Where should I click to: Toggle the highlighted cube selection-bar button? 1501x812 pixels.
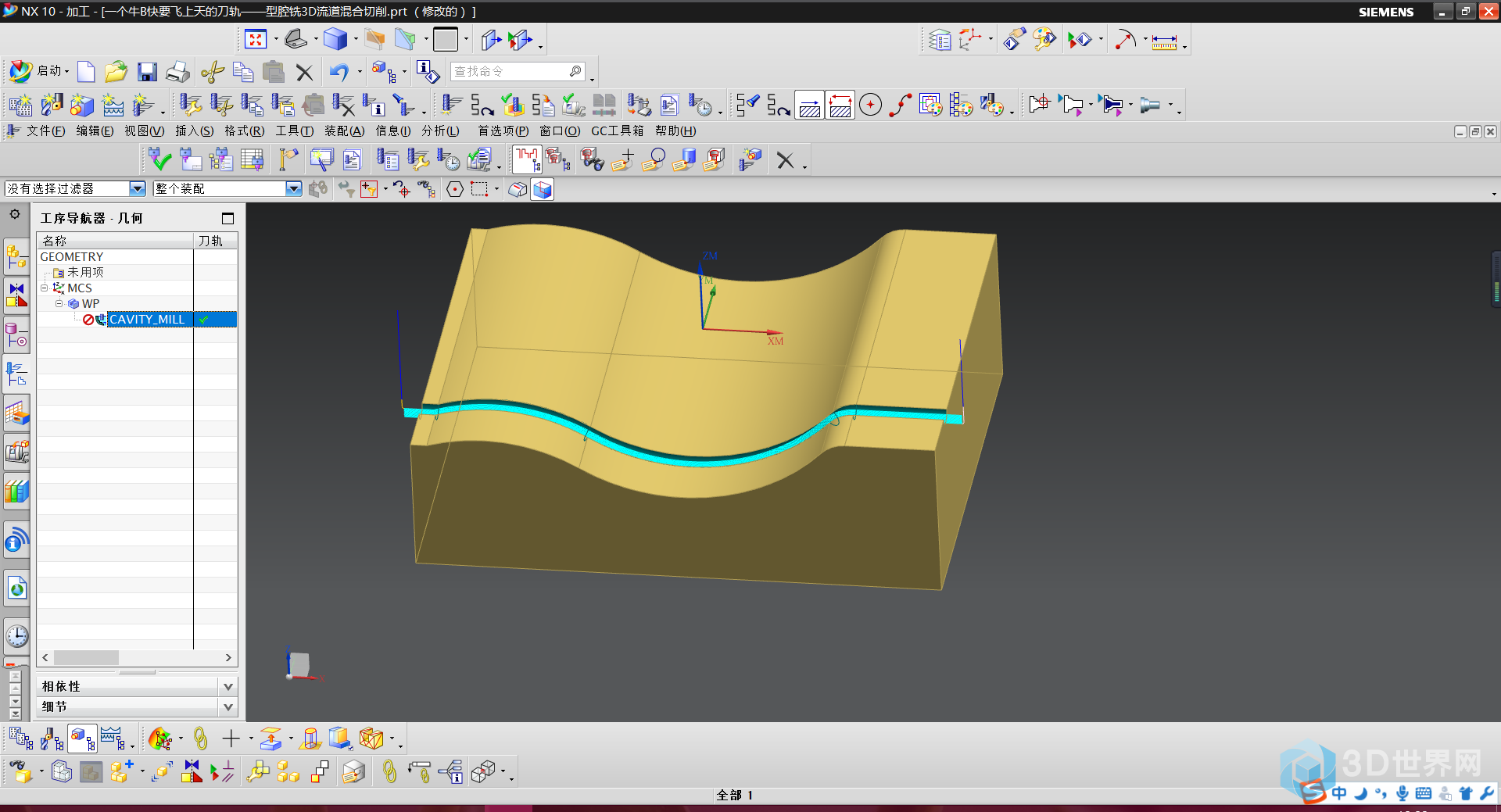click(x=543, y=189)
